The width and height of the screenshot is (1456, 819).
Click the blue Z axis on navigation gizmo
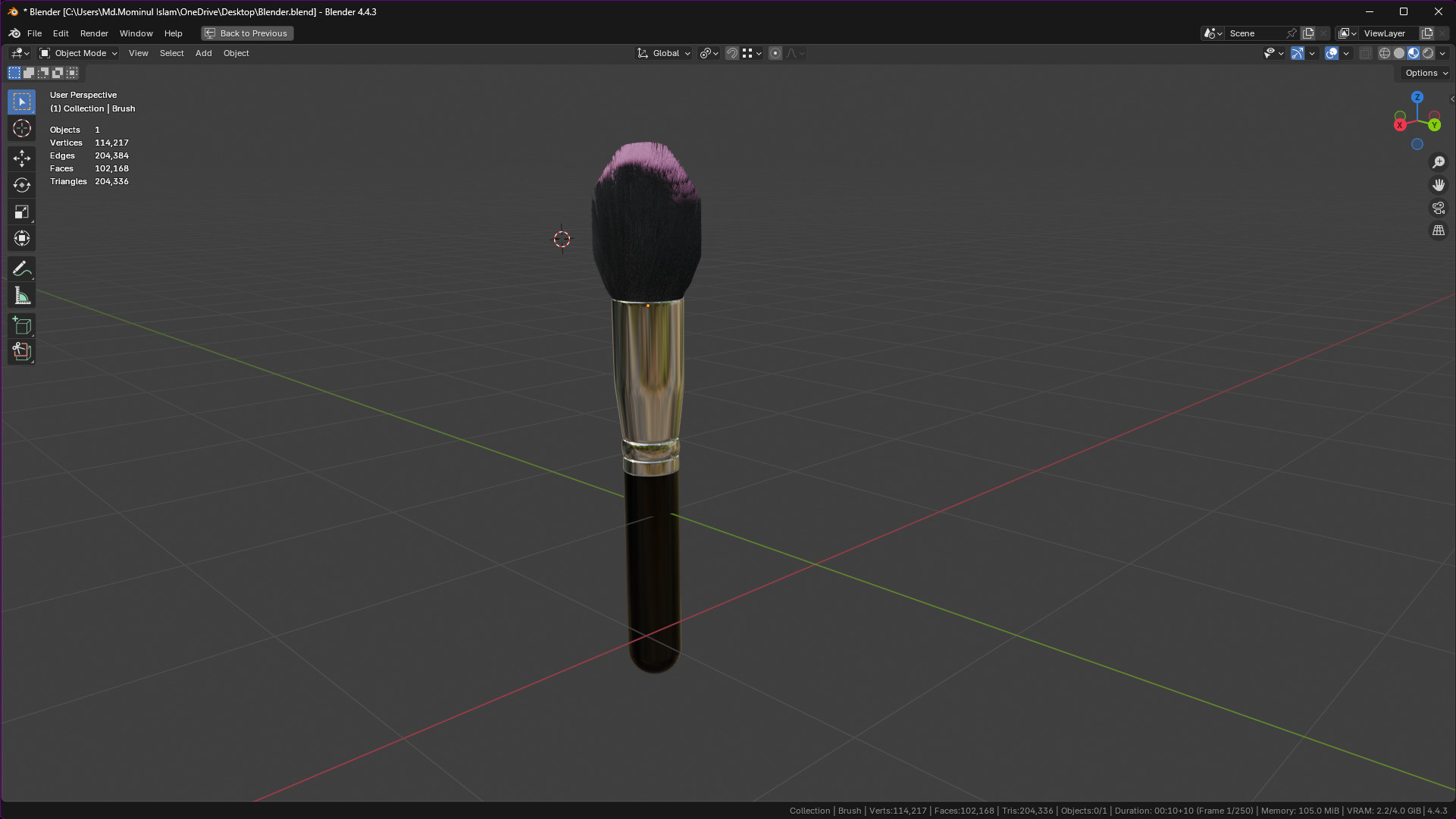(1417, 97)
